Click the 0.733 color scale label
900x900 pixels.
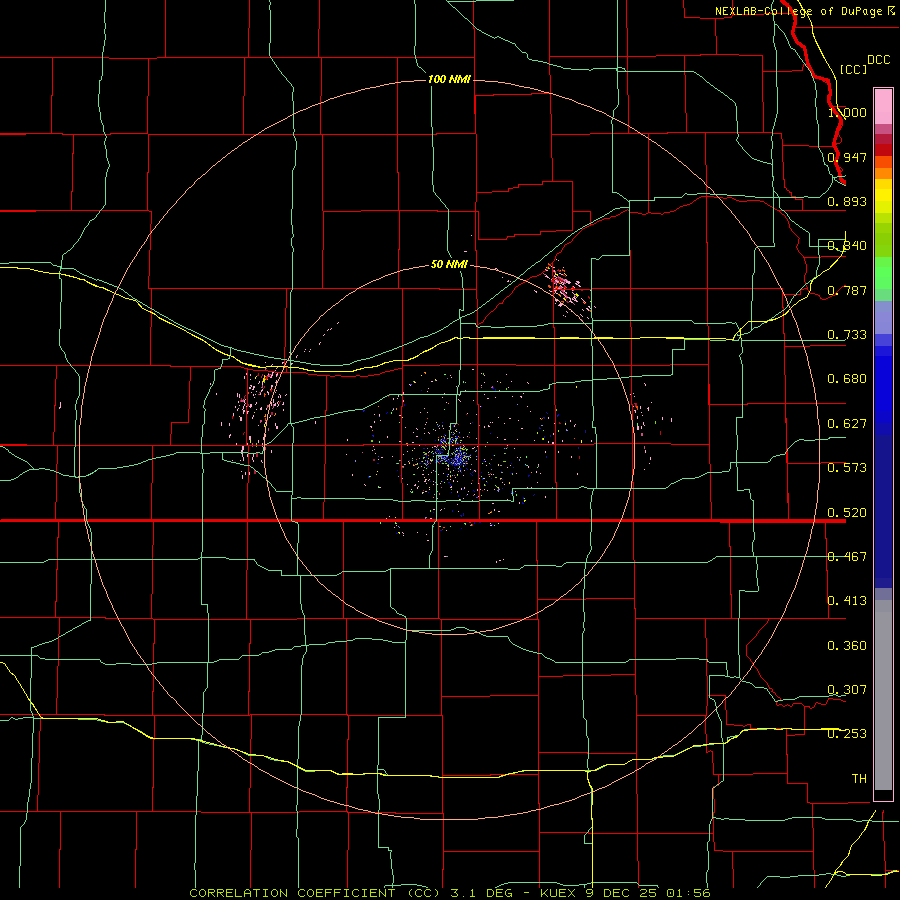[847, 335]
